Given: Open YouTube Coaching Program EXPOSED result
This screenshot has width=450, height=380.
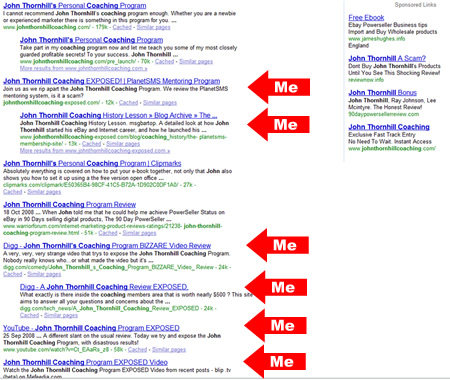Looking at the screenshot, I should (91, 328).
